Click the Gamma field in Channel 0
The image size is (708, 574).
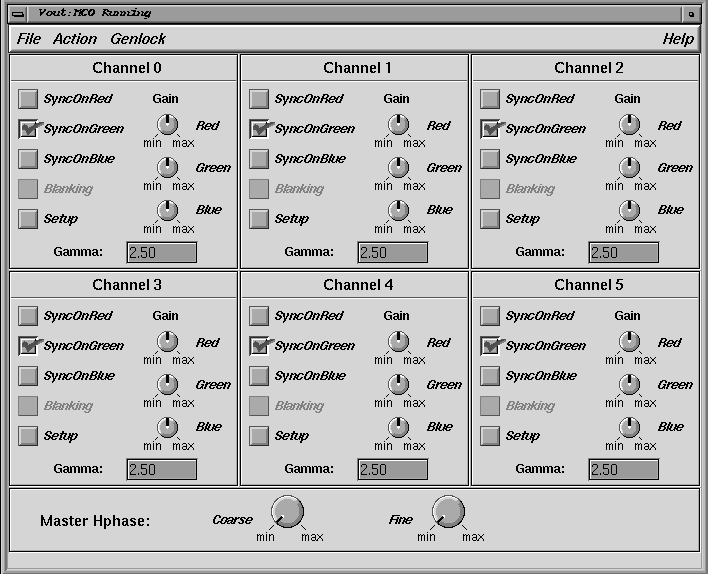click(x=162, y=252)
